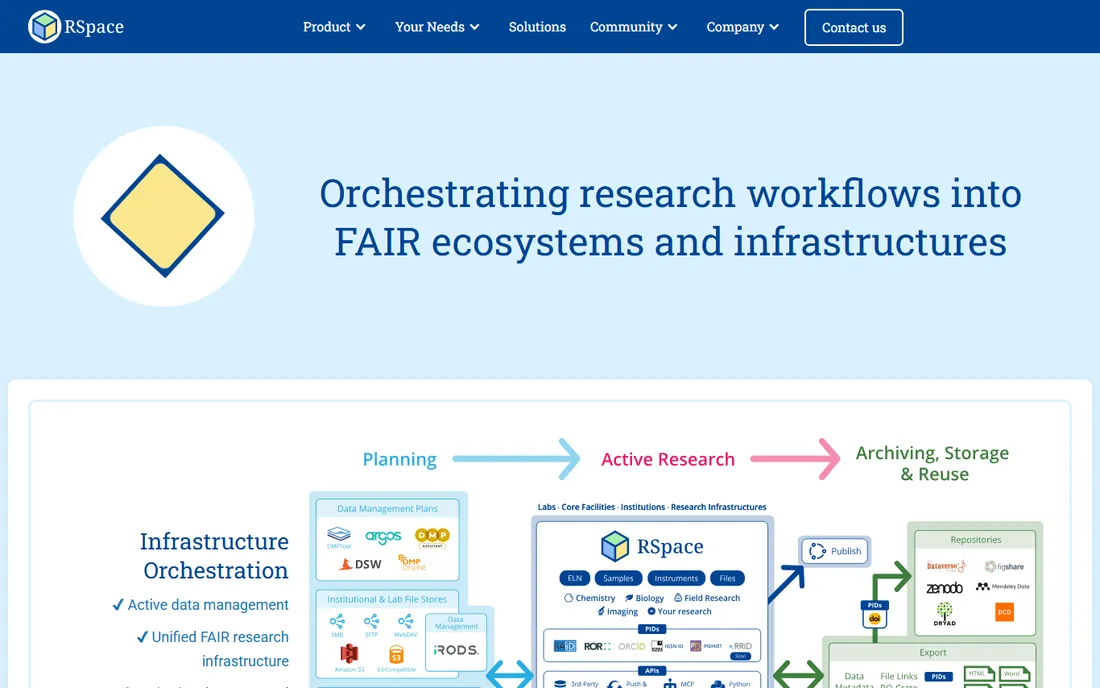Select the ELN pill
The image size is (1100, 688).
coord(575,579)
